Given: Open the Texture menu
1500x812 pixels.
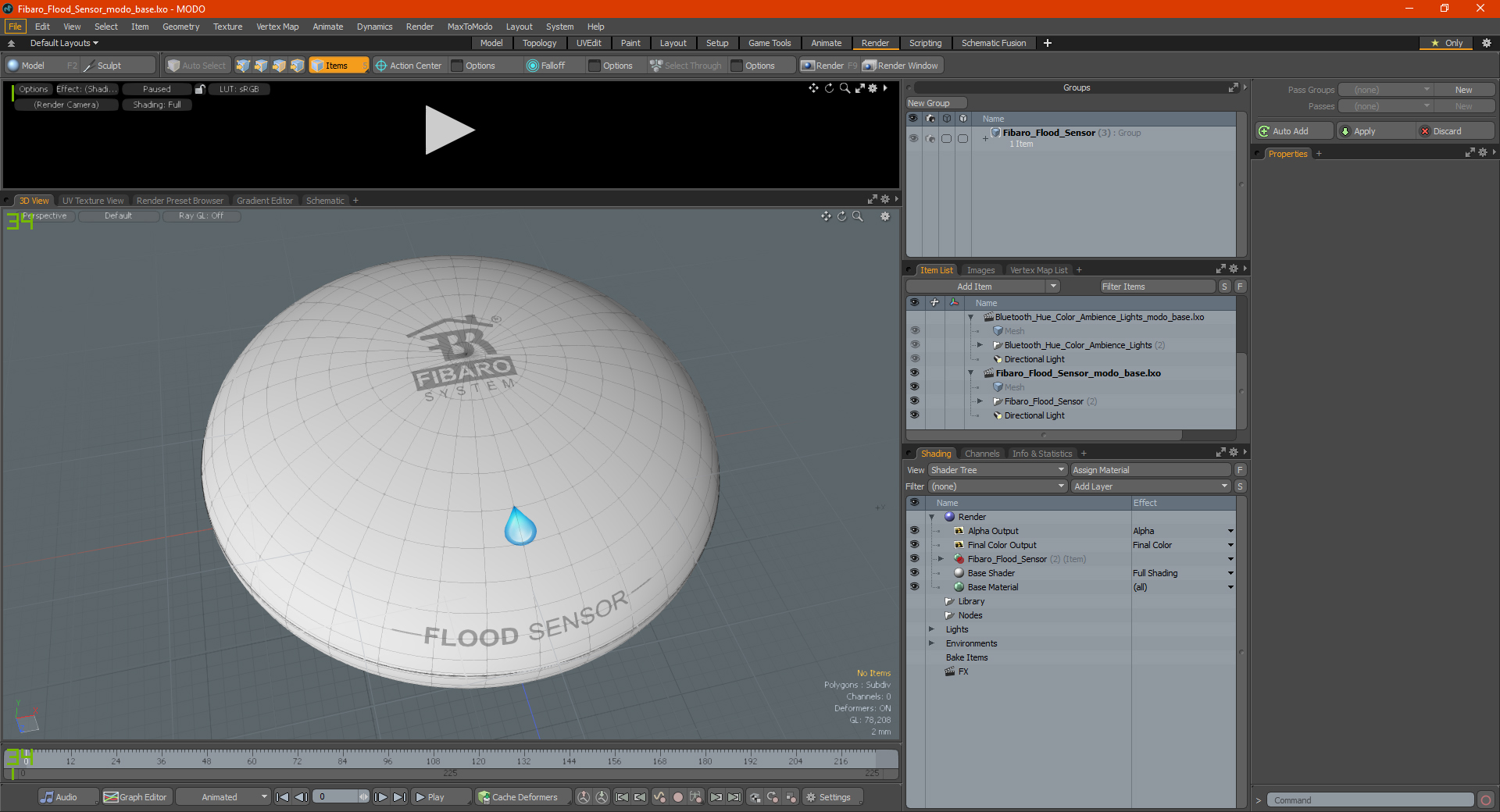Looking at the screenshot, I should tap(227, 27).
